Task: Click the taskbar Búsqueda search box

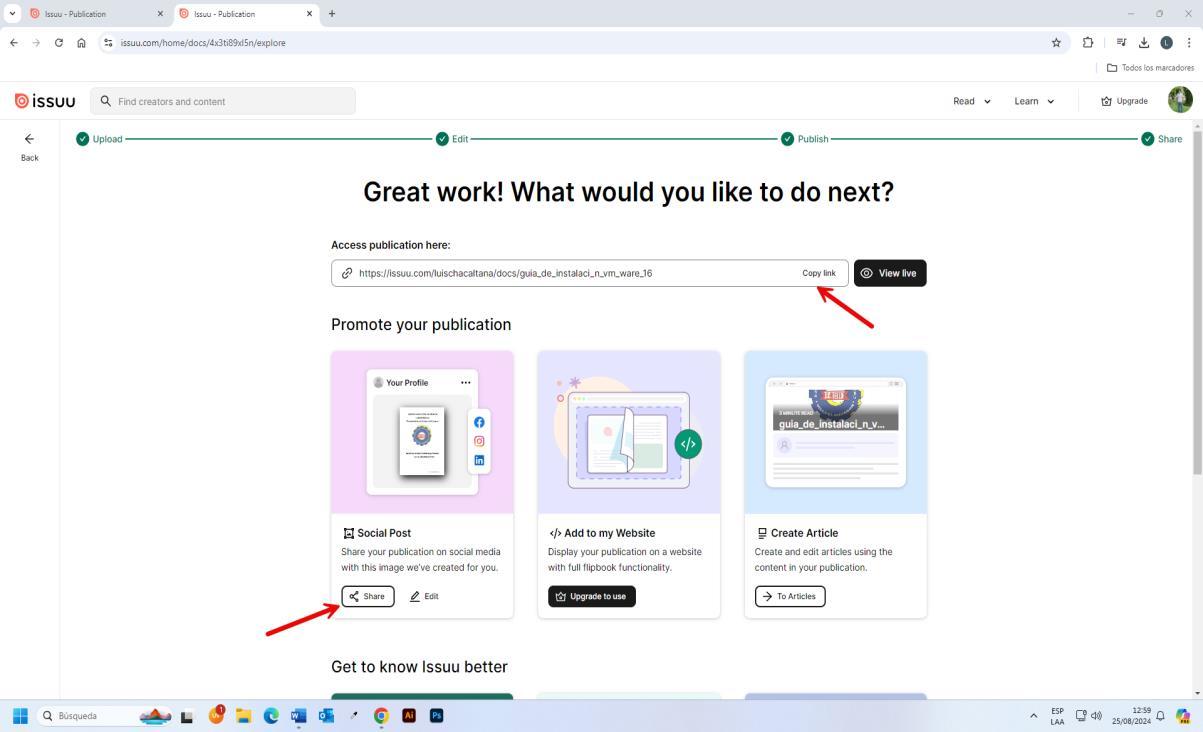Action: [104, 716]
